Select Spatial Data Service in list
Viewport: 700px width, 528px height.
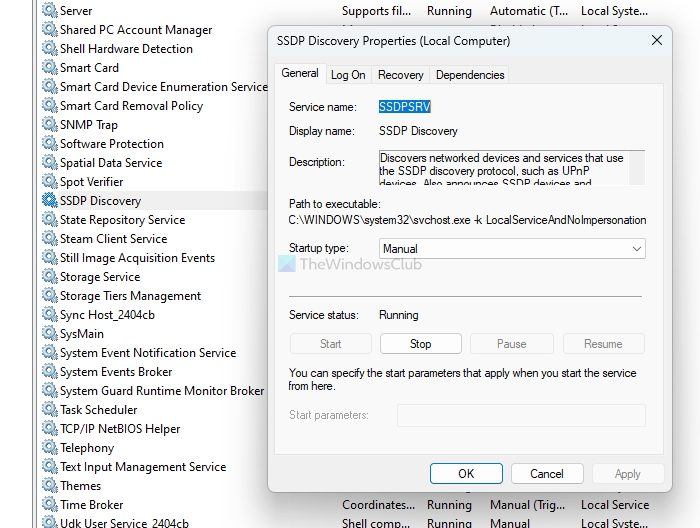[110, 163]
